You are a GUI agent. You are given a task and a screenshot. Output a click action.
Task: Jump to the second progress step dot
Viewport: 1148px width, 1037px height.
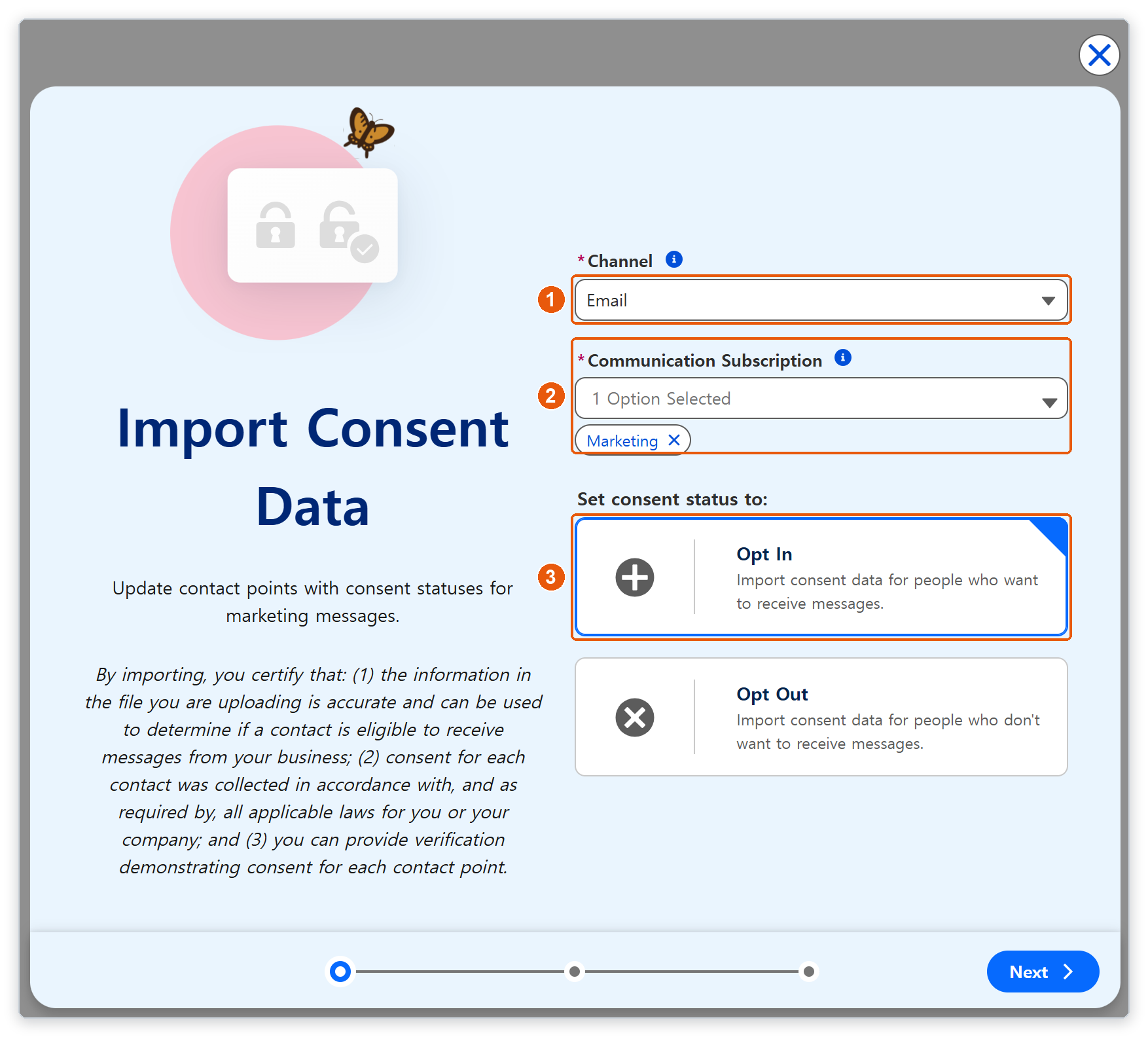pyautogui.click(x=575, y=972)
